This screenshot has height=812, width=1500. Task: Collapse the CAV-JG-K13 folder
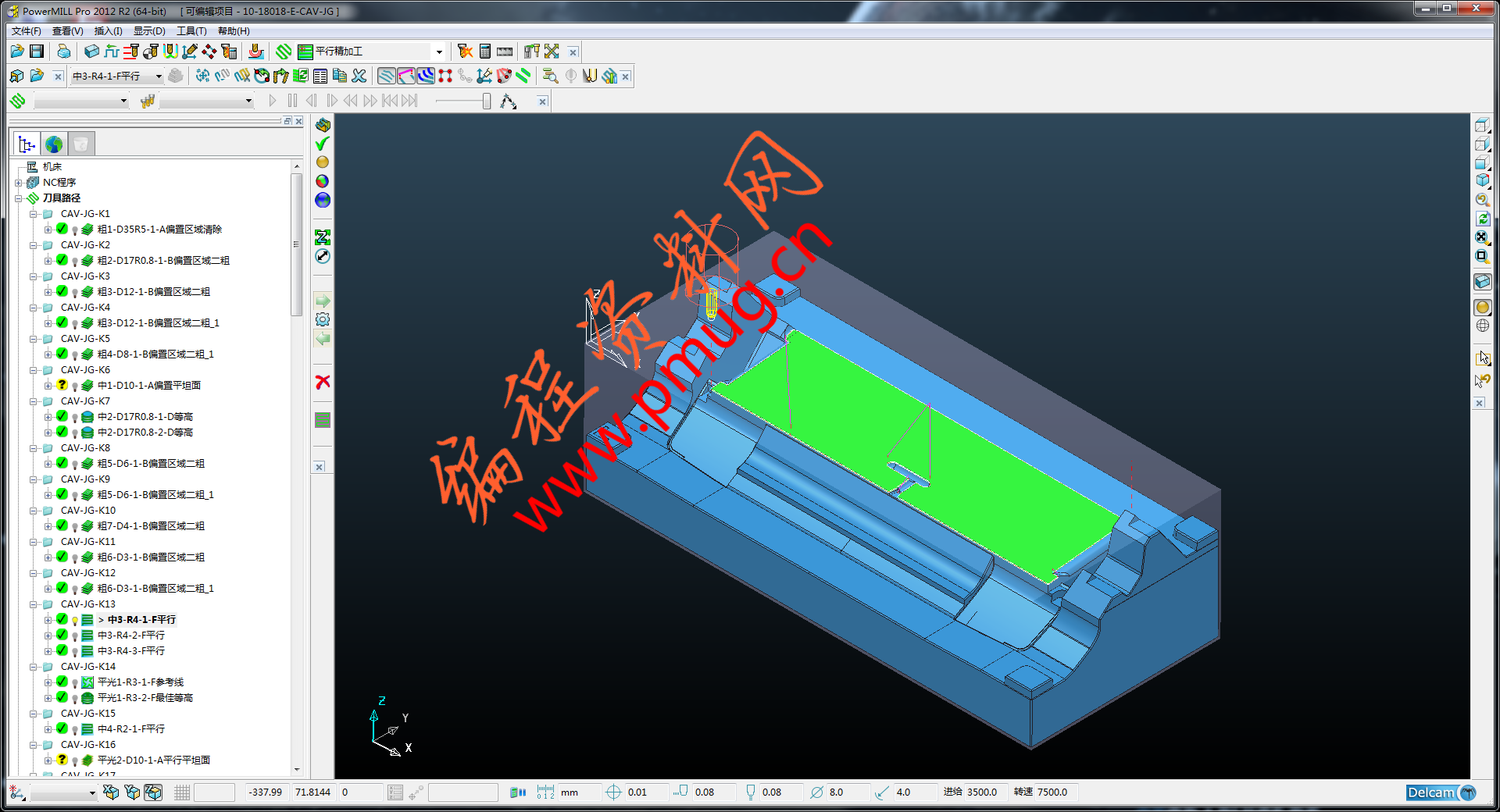33,604
